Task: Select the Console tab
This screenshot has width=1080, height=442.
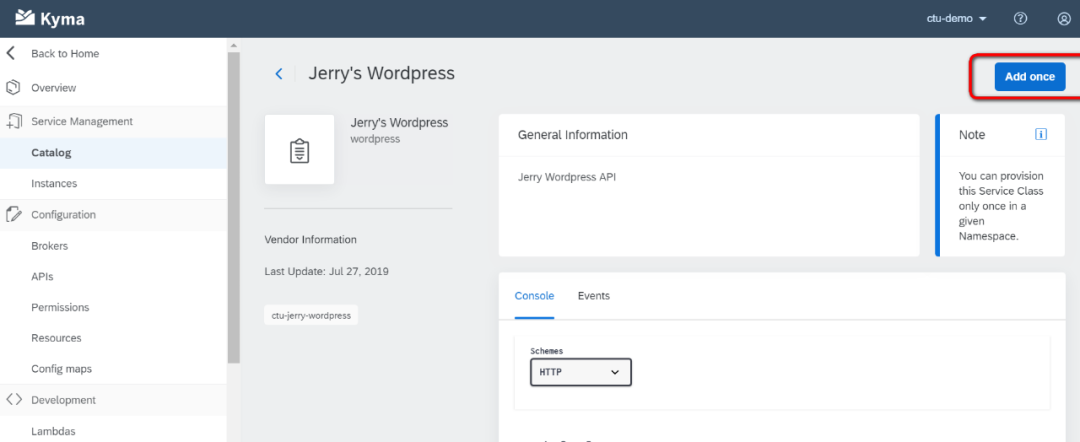Action: [x=534, y=295]
